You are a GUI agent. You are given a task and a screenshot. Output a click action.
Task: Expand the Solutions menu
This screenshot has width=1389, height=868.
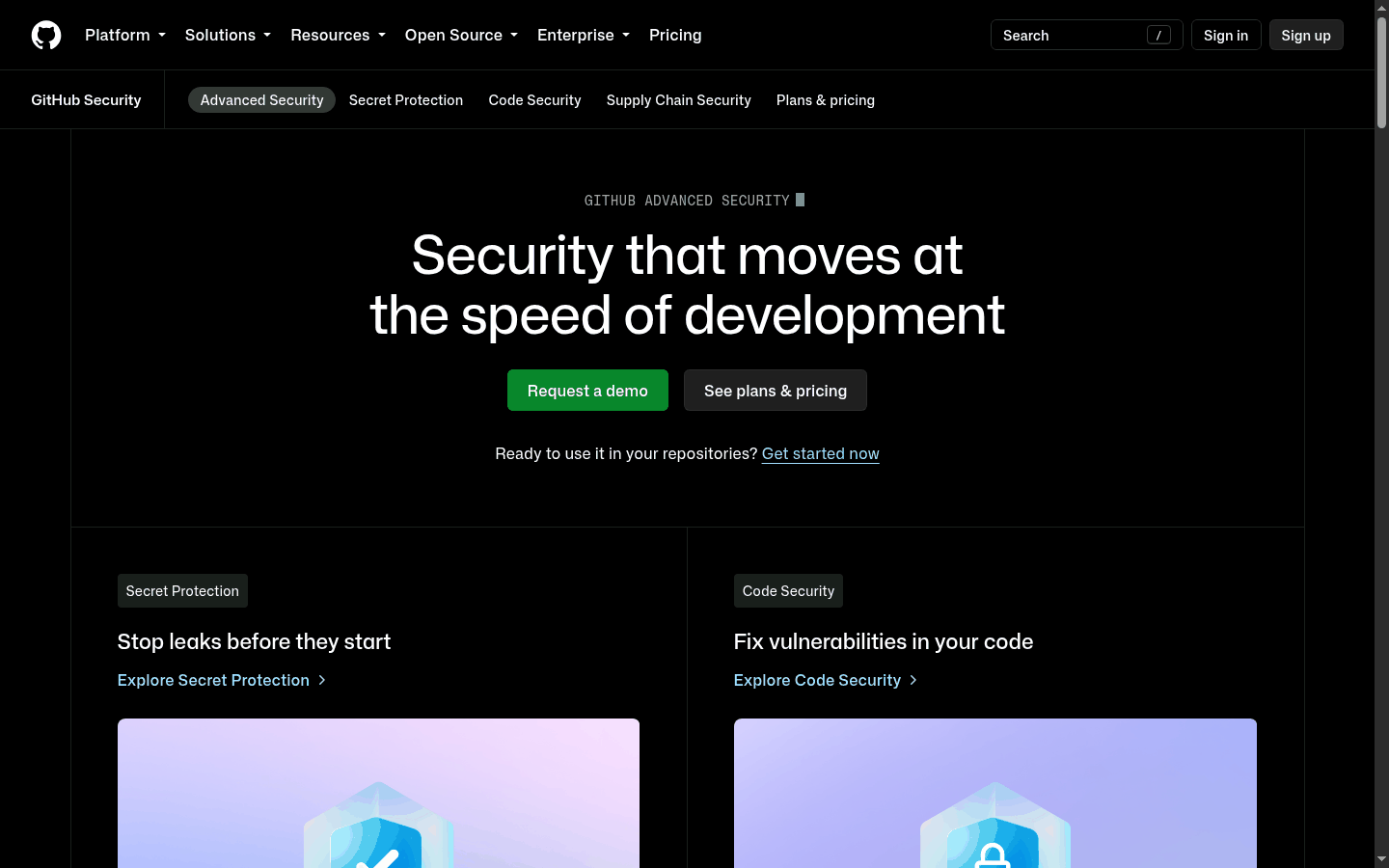228,35
